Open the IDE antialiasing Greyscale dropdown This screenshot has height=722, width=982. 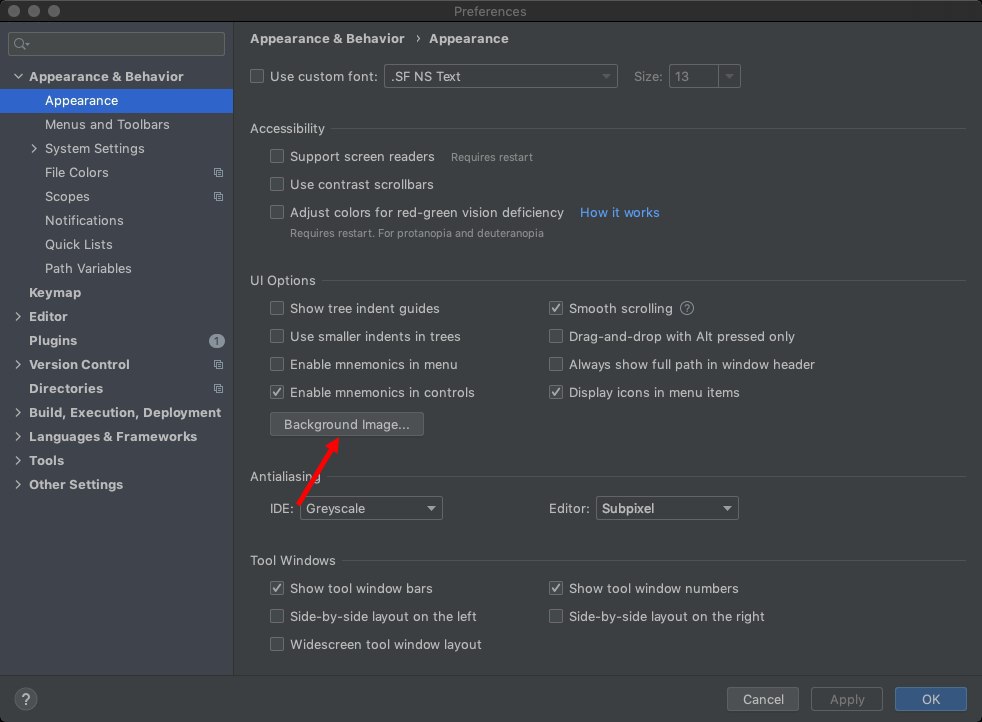coord(371,509)
